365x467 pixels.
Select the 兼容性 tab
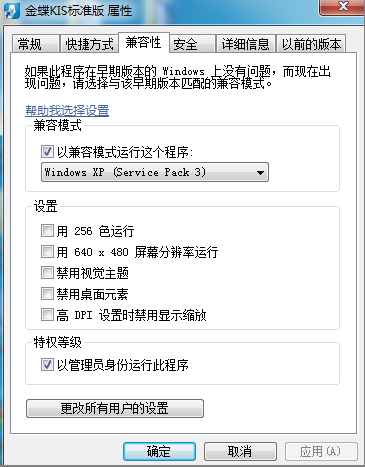144,43
